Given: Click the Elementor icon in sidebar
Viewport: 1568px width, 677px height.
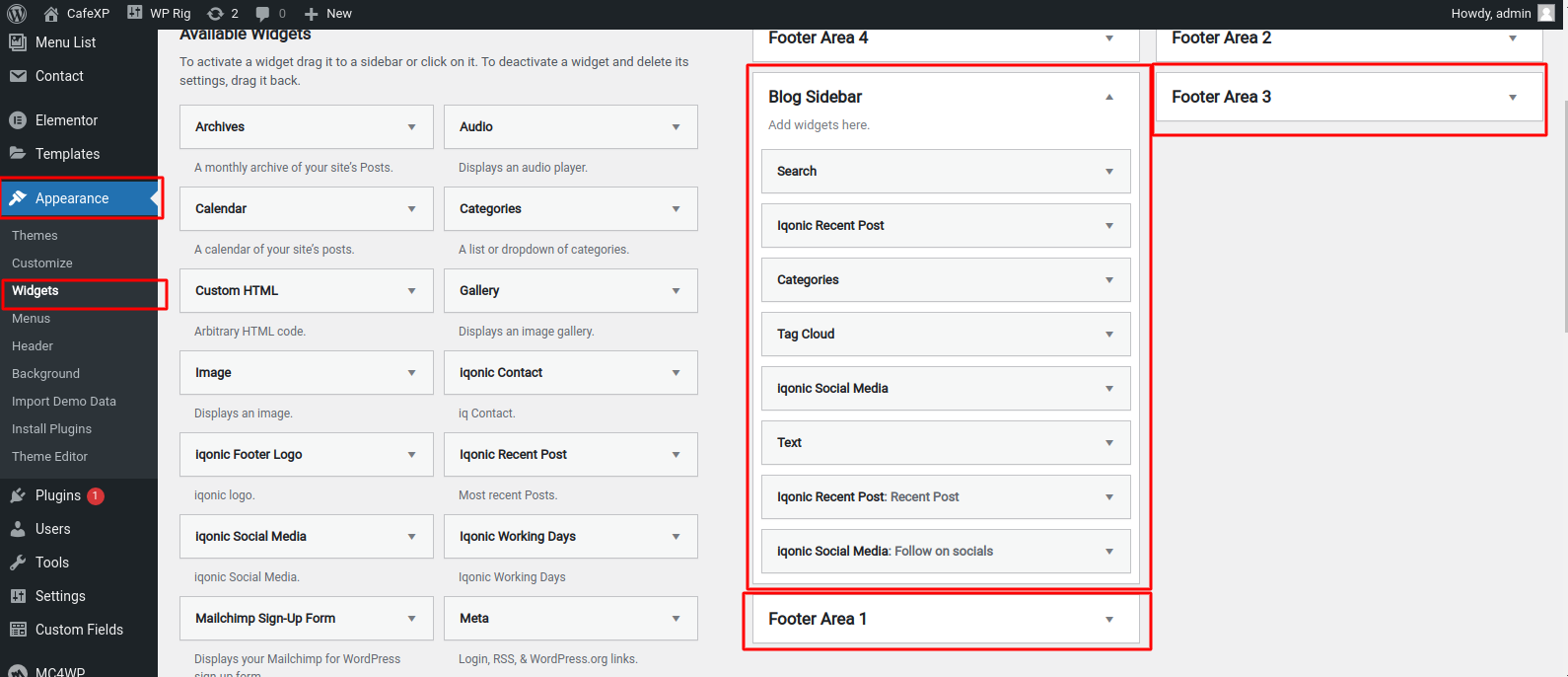Looking at the screenshot, I should (x=18, y=120).
